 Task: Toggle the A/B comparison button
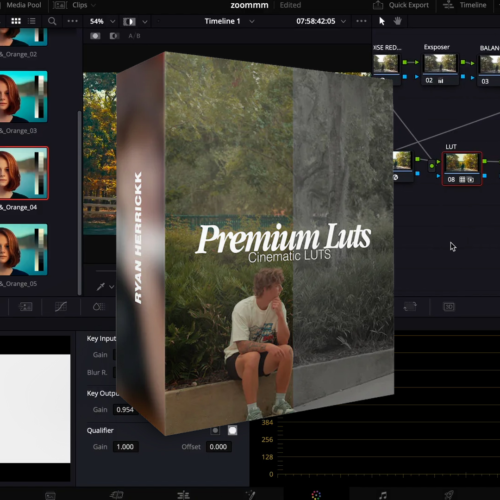(x=134, y=36)
